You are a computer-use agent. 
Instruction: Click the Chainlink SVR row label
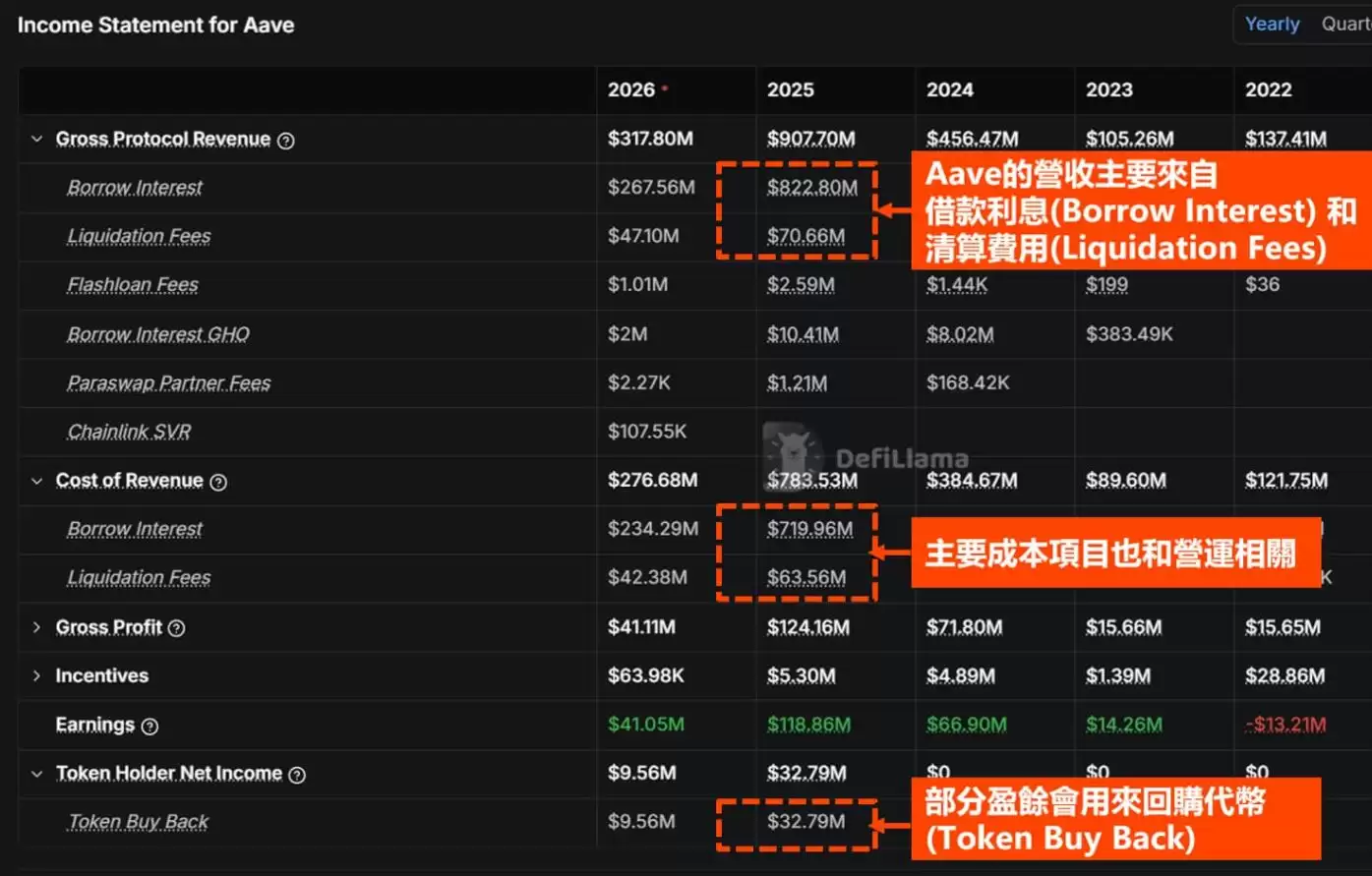click(129, 432)
